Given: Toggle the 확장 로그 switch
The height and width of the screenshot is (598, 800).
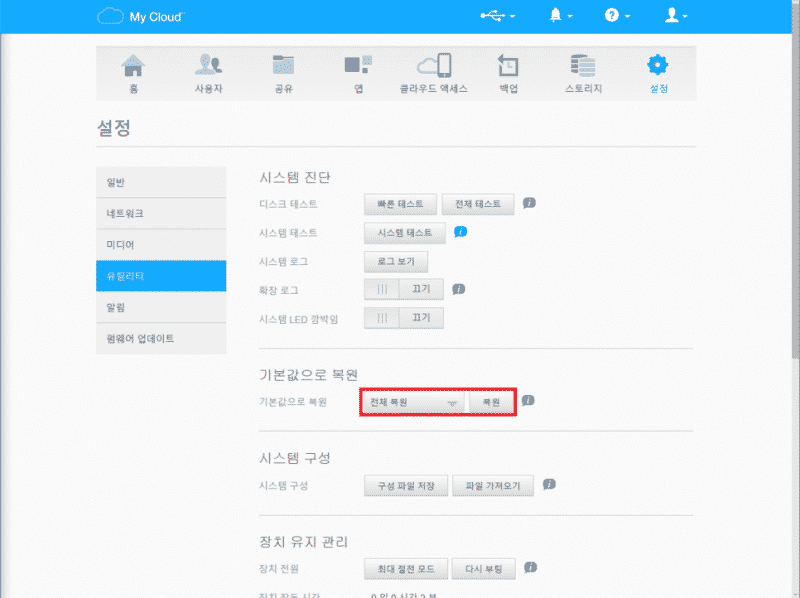Looking at the screenshot, I should pyautogui.click(x=404, y=289).
